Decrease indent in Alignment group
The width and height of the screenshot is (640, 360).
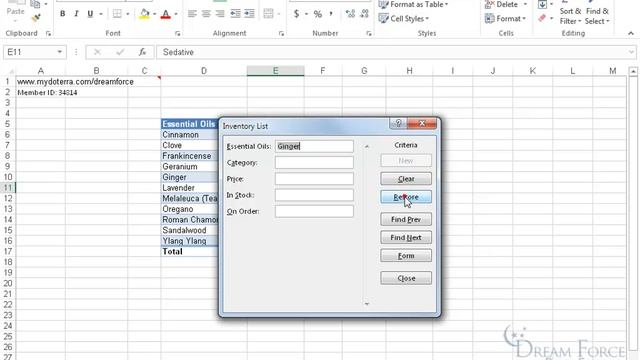(236, 14)
